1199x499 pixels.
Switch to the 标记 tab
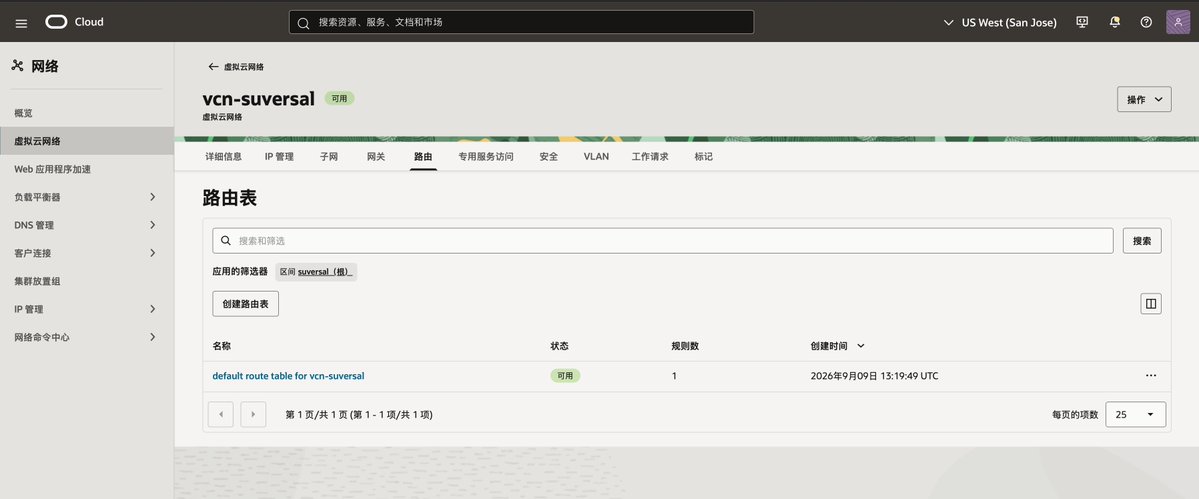703,157
